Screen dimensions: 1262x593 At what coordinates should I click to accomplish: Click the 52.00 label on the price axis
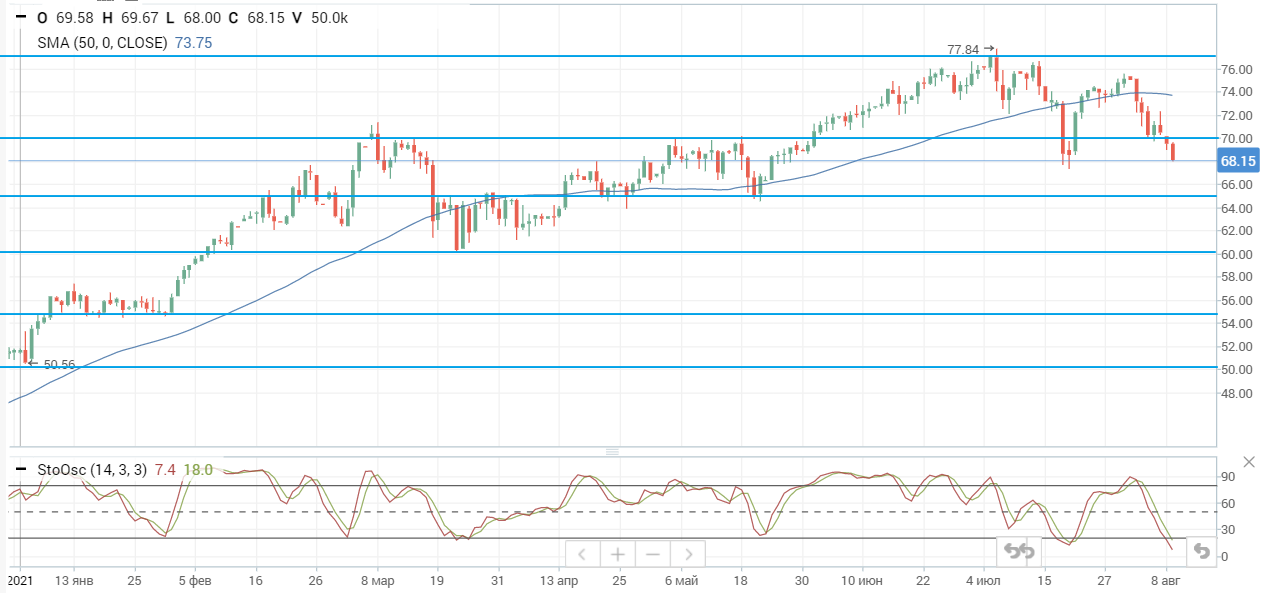click(1236, 347)
